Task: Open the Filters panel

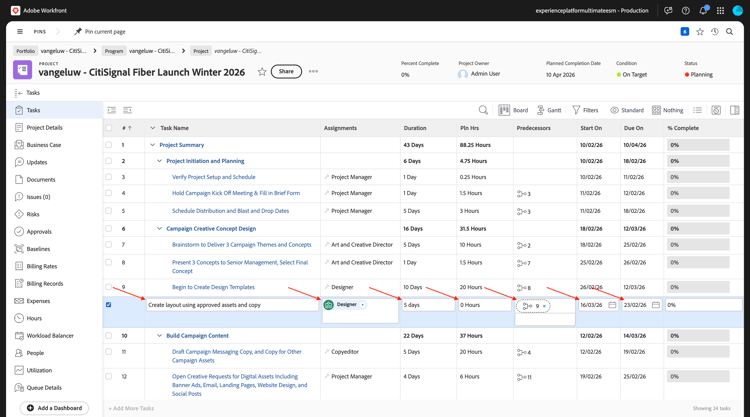Action: tap(585, 110)
